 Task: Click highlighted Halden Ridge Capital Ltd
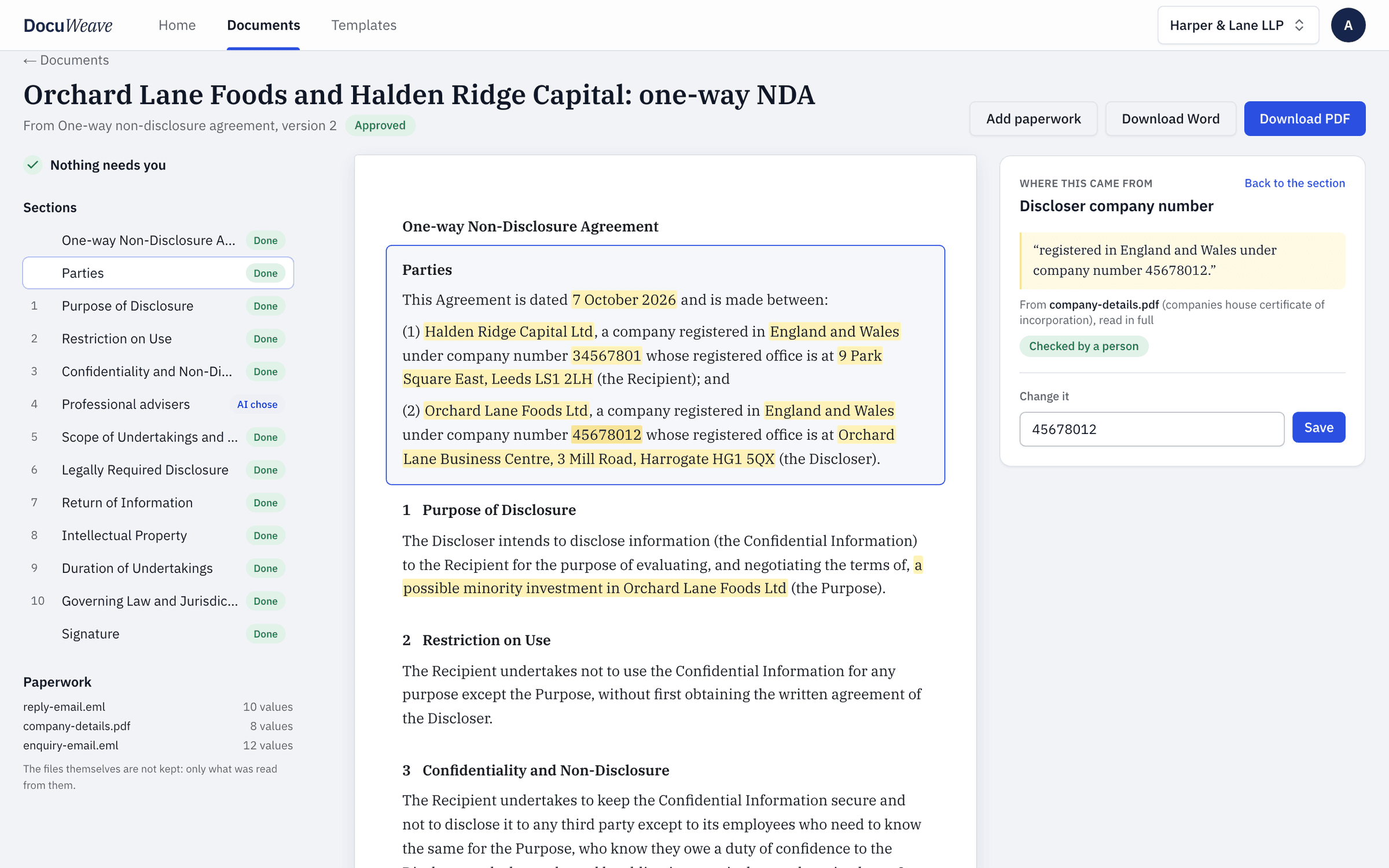pos(509,332)
